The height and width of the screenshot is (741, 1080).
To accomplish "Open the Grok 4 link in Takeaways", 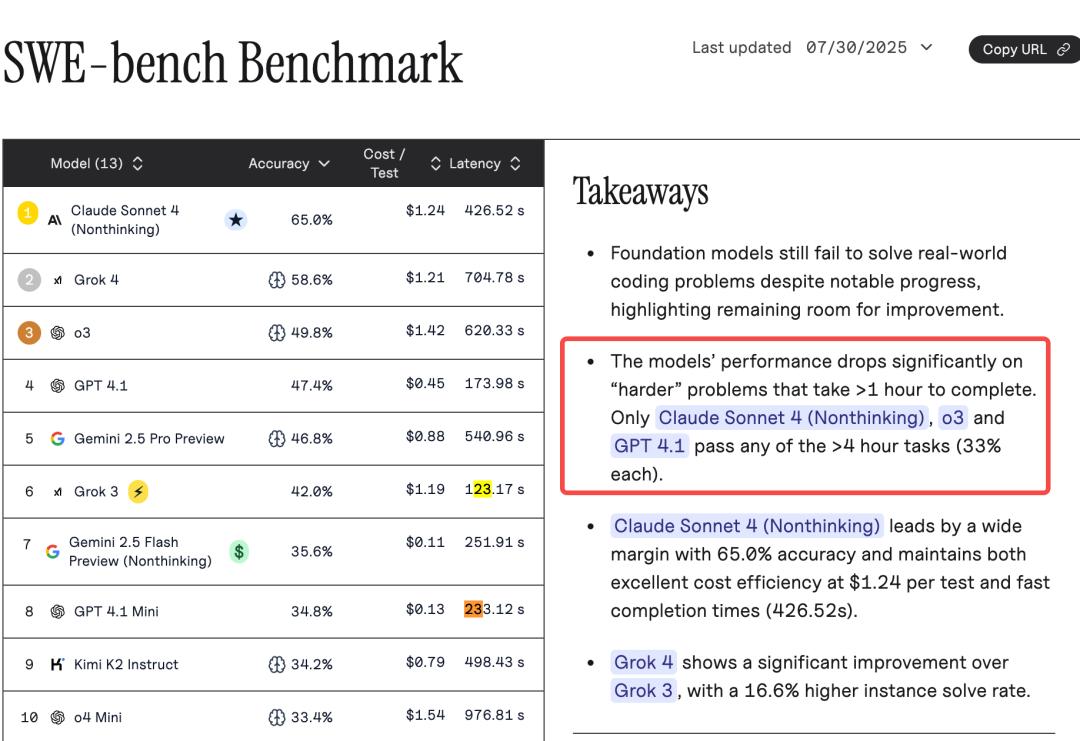I will click(643, 662).
